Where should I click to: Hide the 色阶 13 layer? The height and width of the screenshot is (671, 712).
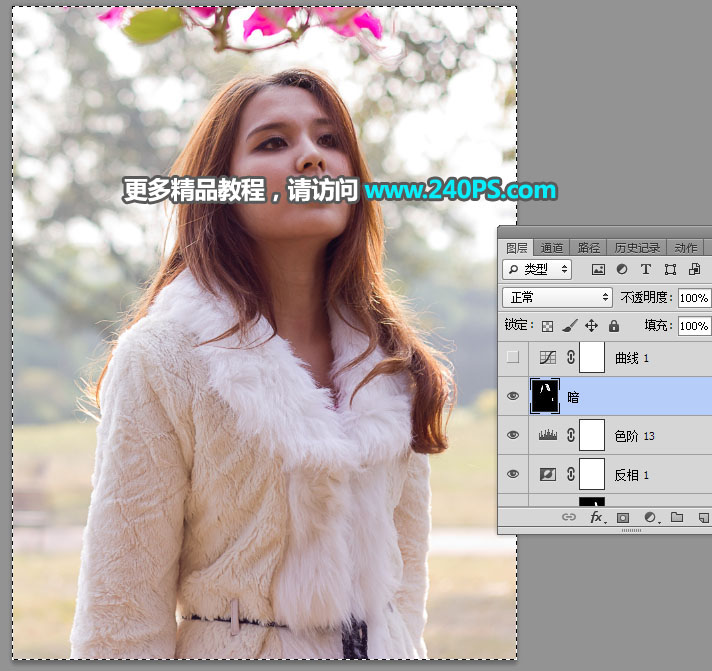pyautogui.click(x=513, y=436)
